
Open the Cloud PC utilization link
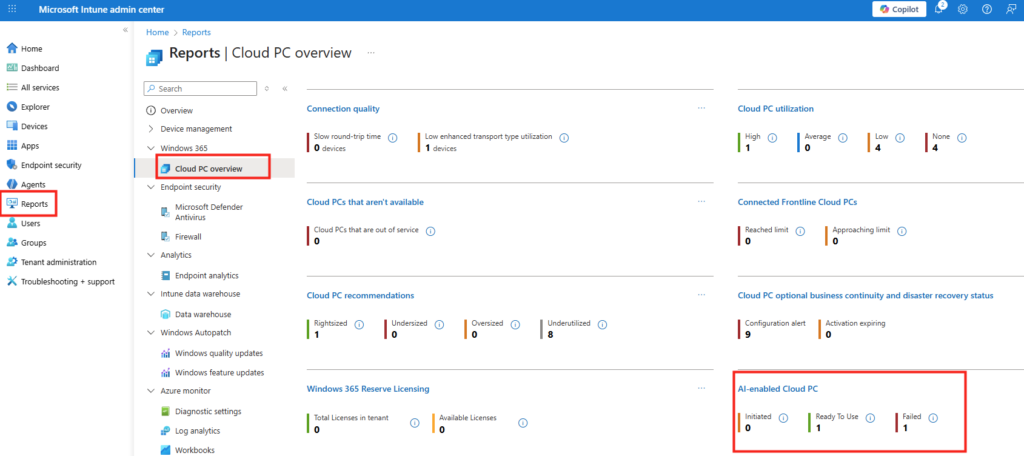(x=775, y=108)
